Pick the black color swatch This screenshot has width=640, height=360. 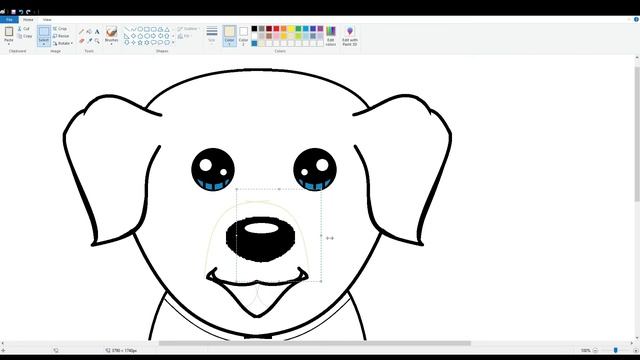coord(254,29)
